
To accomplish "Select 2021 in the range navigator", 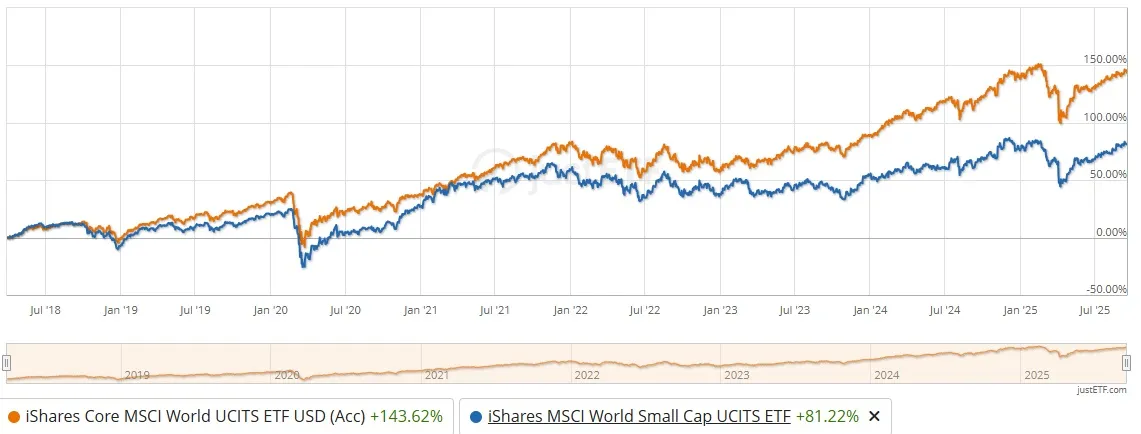I will (x=437, y=376).
